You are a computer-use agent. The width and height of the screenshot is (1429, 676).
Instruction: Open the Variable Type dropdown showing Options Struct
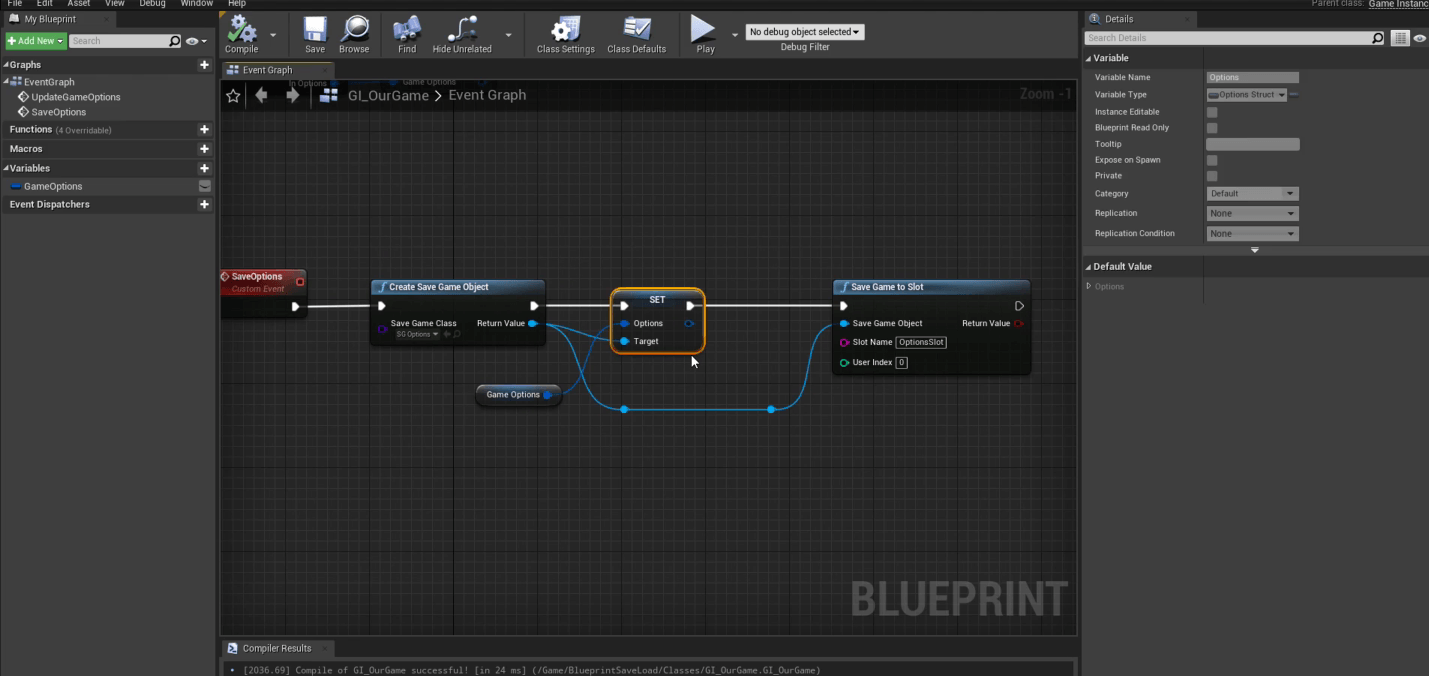[1245, 94]
